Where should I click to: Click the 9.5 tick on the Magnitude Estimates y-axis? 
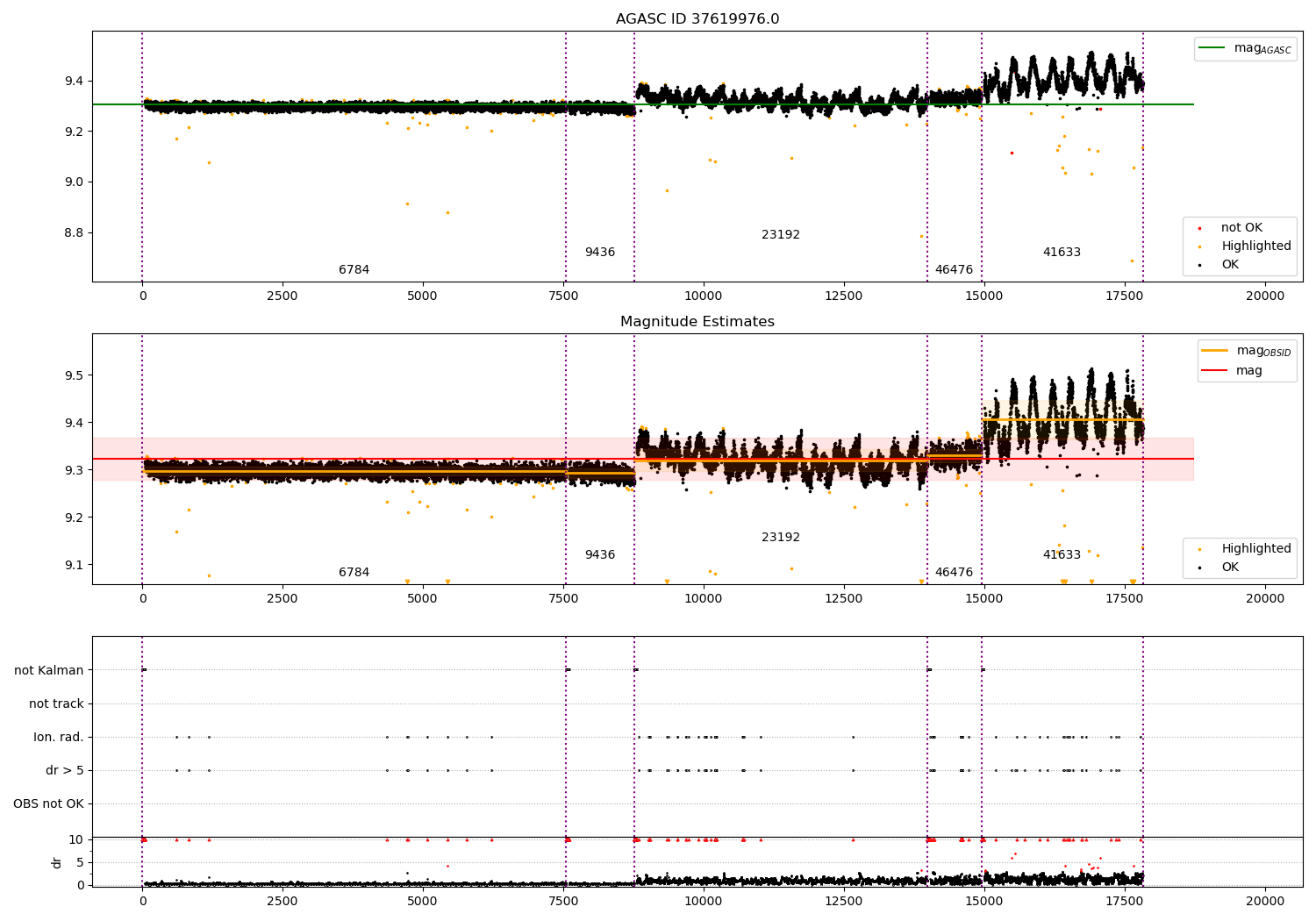point(75,375)
